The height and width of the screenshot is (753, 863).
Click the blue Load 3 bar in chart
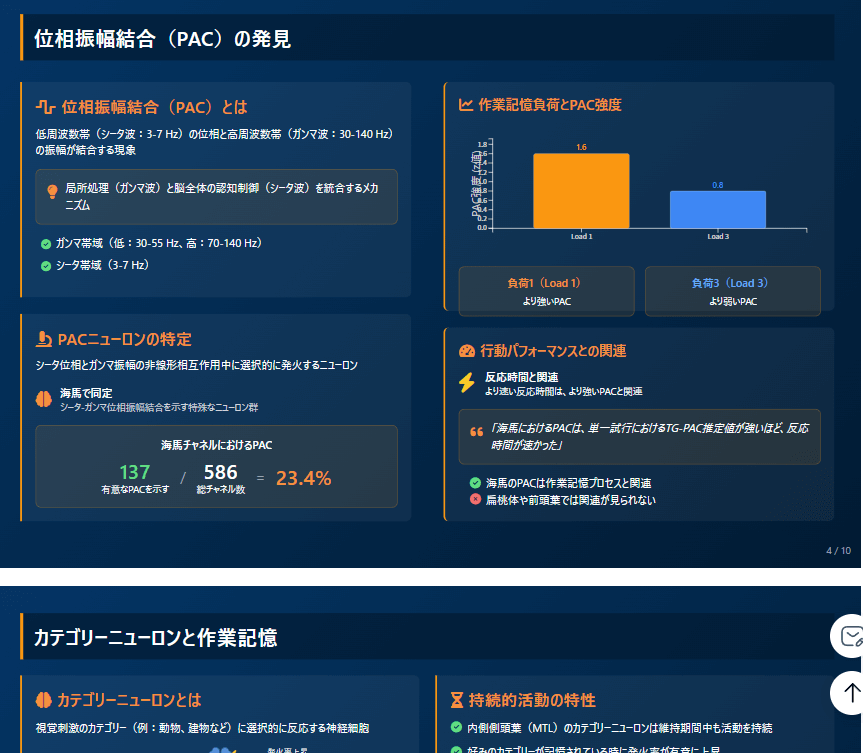(718, 210)
